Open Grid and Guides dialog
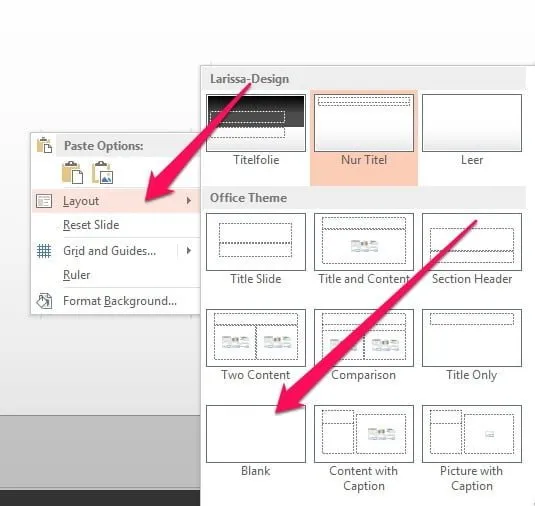This screenshot has width=535, height=506. point(110,251)
